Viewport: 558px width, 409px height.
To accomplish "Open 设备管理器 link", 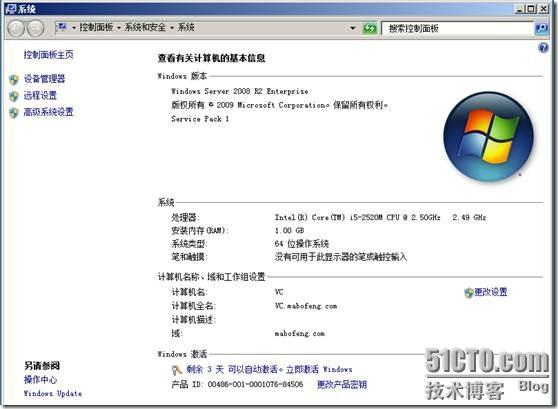I will click(44, 79).
